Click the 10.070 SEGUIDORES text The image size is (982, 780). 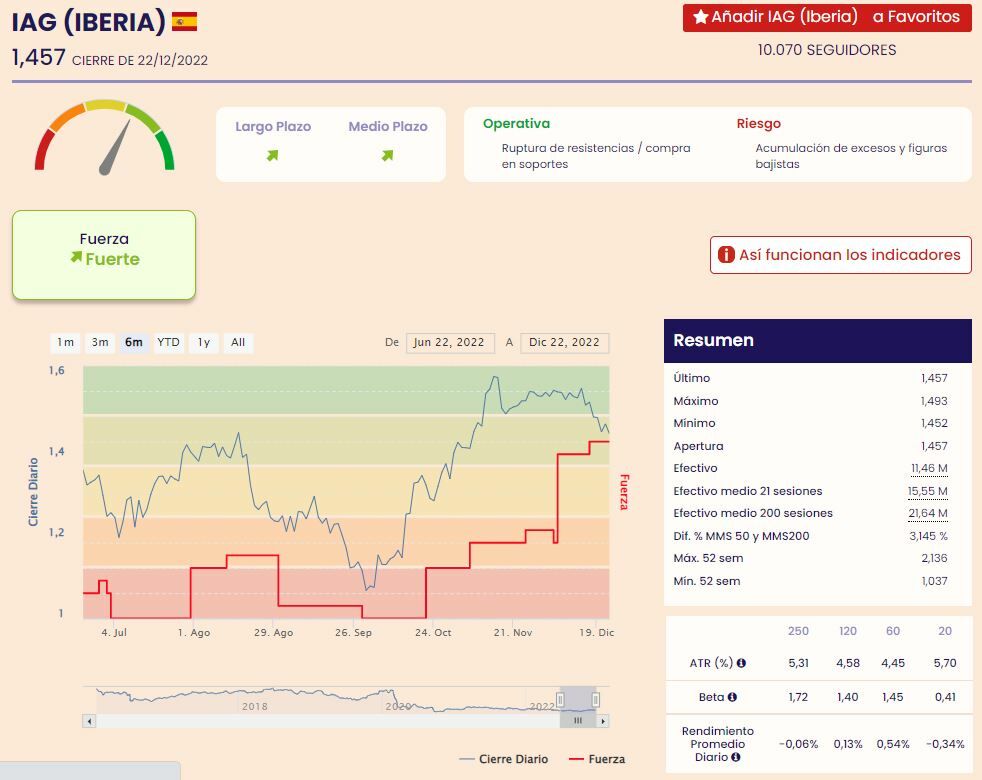(x=827, y=50)
